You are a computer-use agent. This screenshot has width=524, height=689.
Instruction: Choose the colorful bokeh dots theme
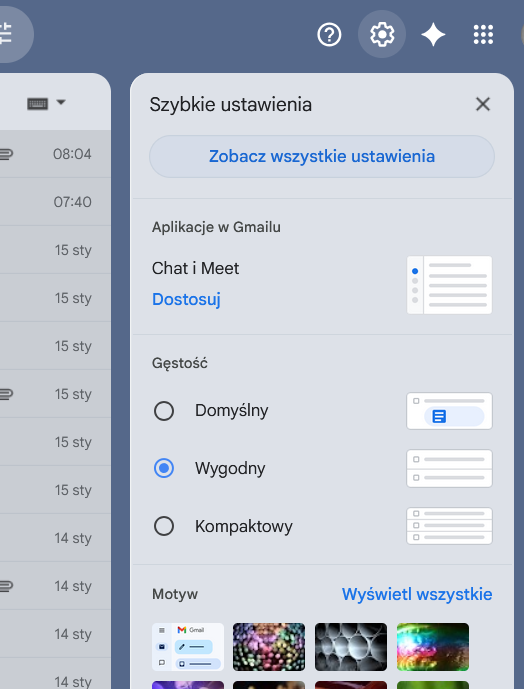pos(269,647)
